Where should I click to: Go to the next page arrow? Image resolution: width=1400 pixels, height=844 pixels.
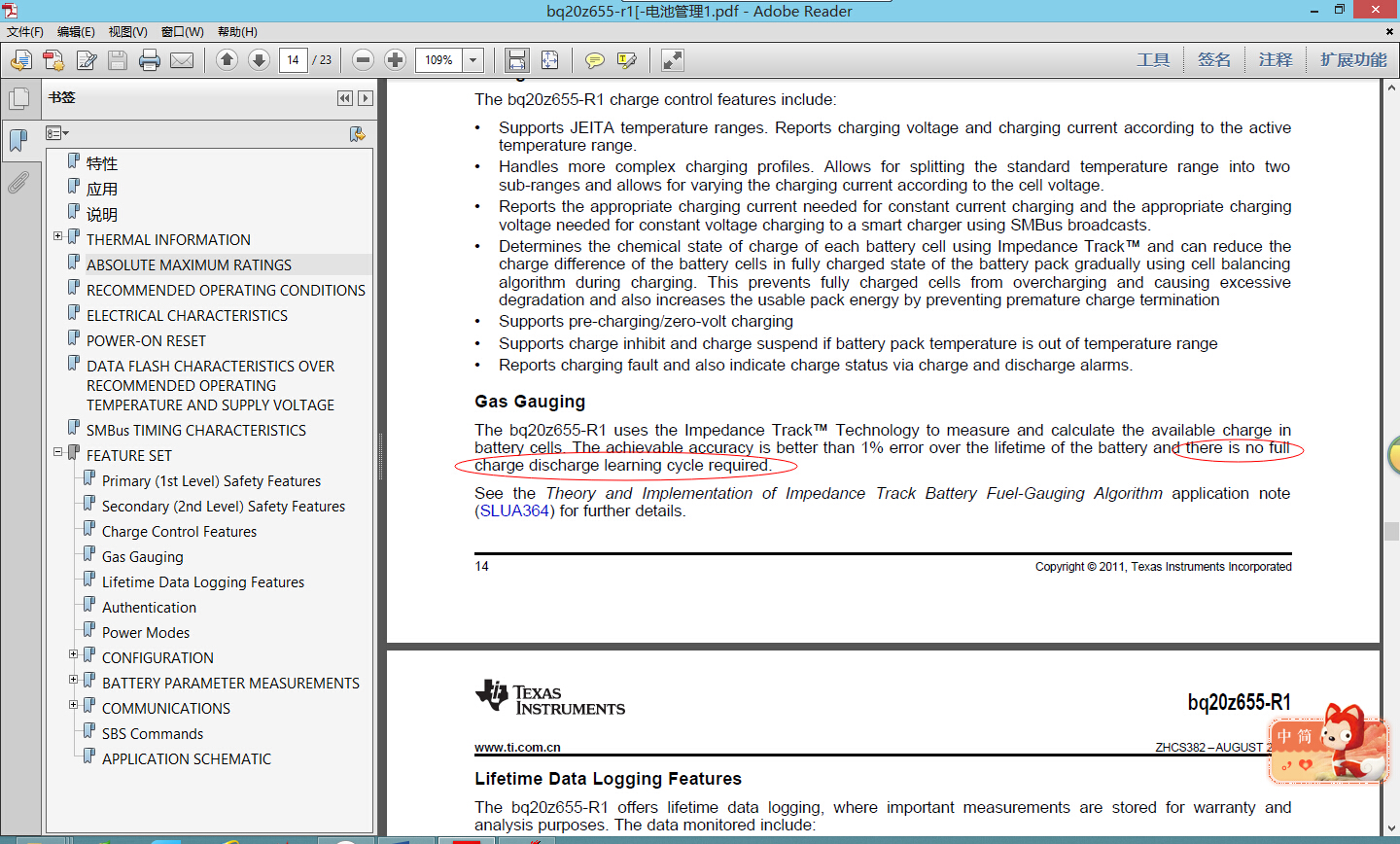(x=259, y=60)
